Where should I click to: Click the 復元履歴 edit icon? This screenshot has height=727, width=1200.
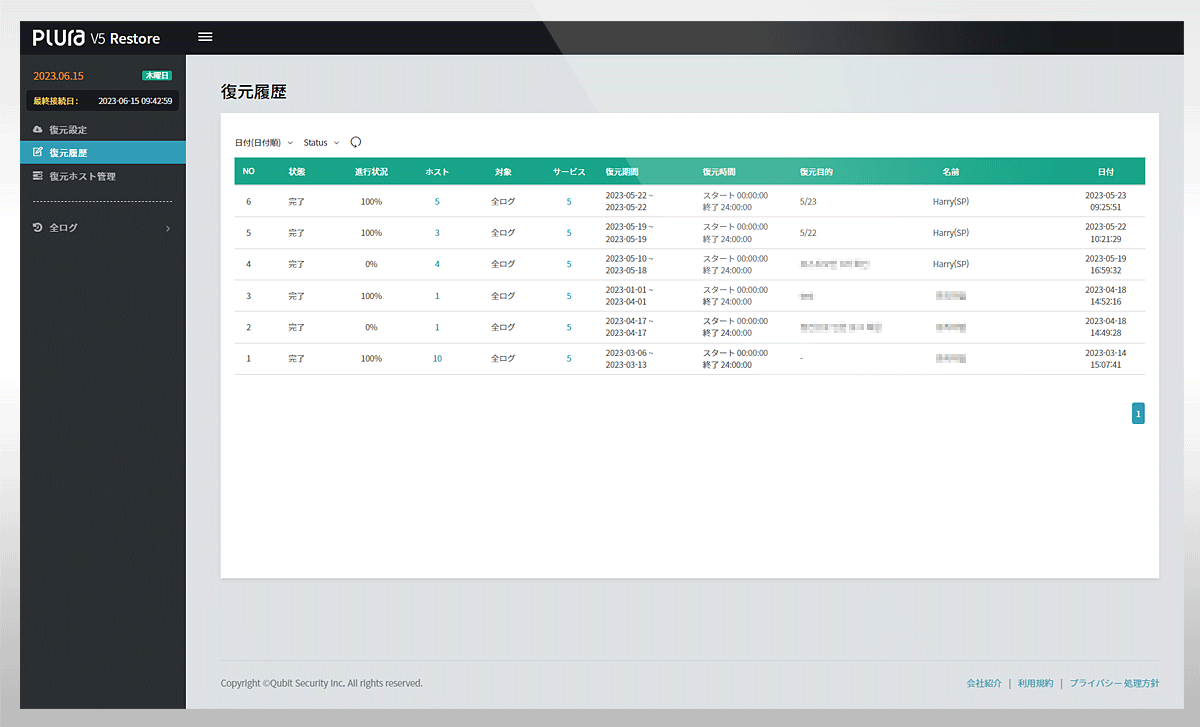click(38, 153)
